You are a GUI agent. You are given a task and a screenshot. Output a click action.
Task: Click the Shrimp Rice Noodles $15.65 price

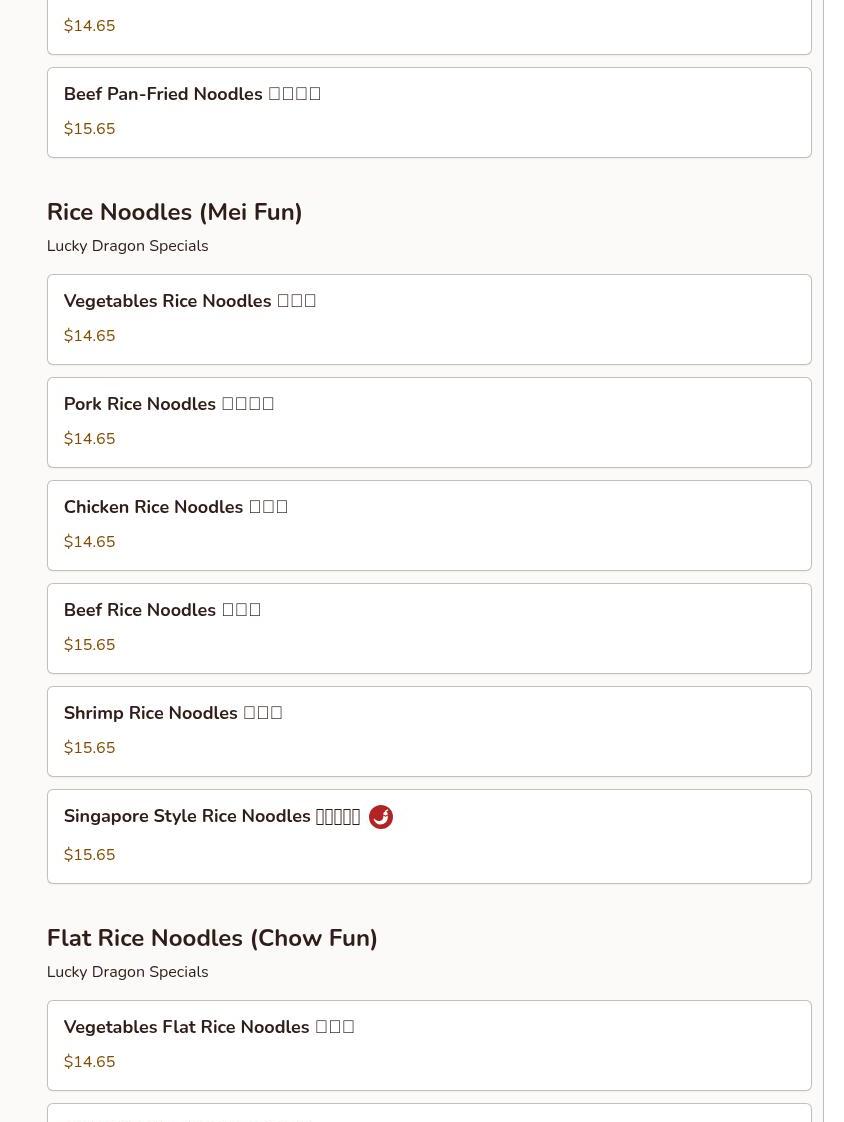89,748
